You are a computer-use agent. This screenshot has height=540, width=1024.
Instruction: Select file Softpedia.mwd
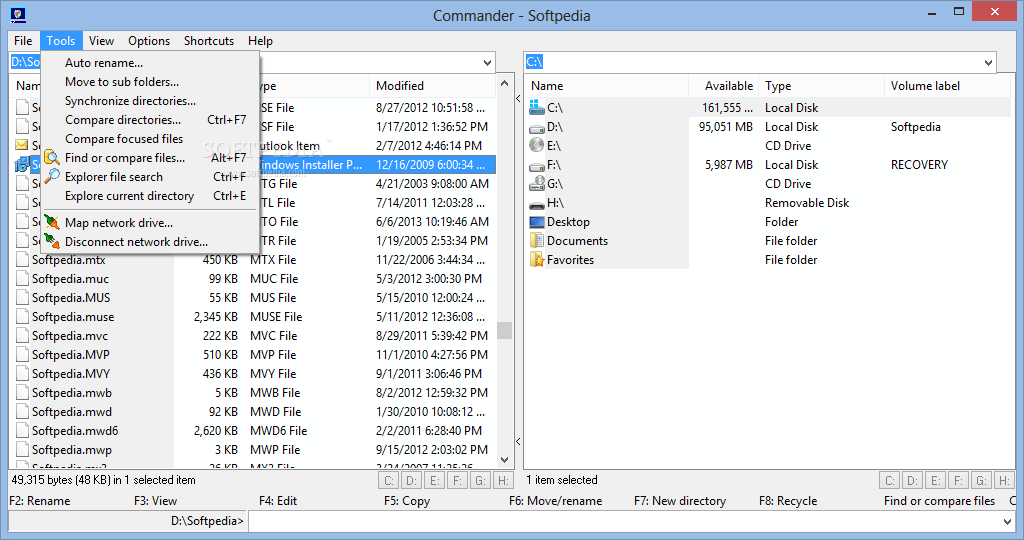tap(72, 411)
